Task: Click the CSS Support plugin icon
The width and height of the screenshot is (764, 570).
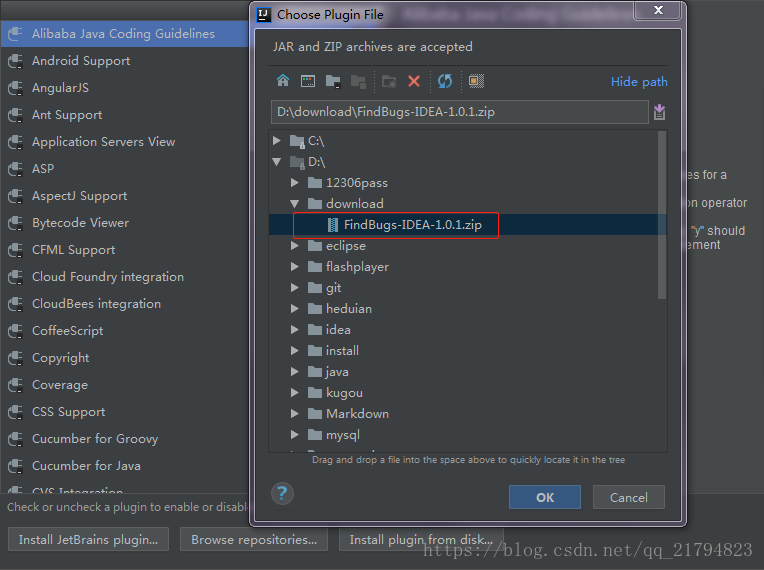Action: pyautogui.click(x=16, y=412)
